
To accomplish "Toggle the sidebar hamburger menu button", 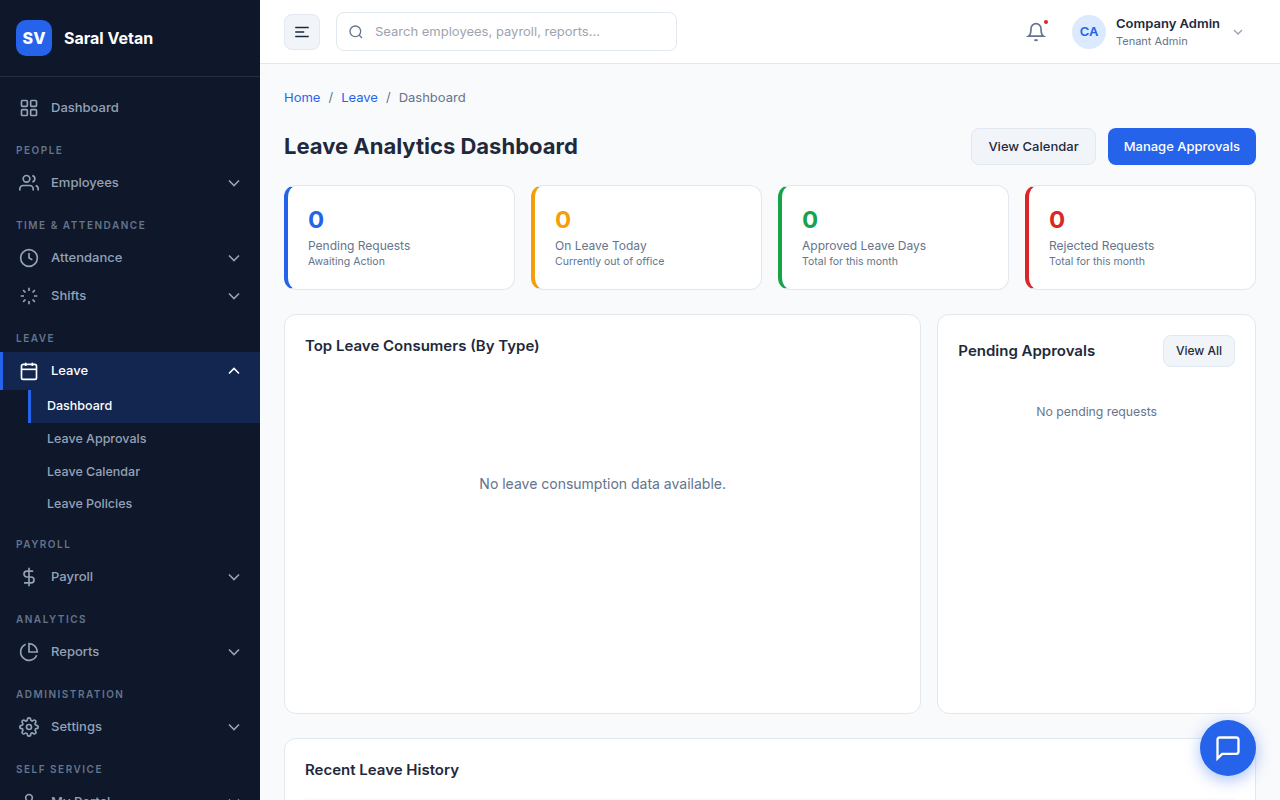I will (x=302, y=32).
